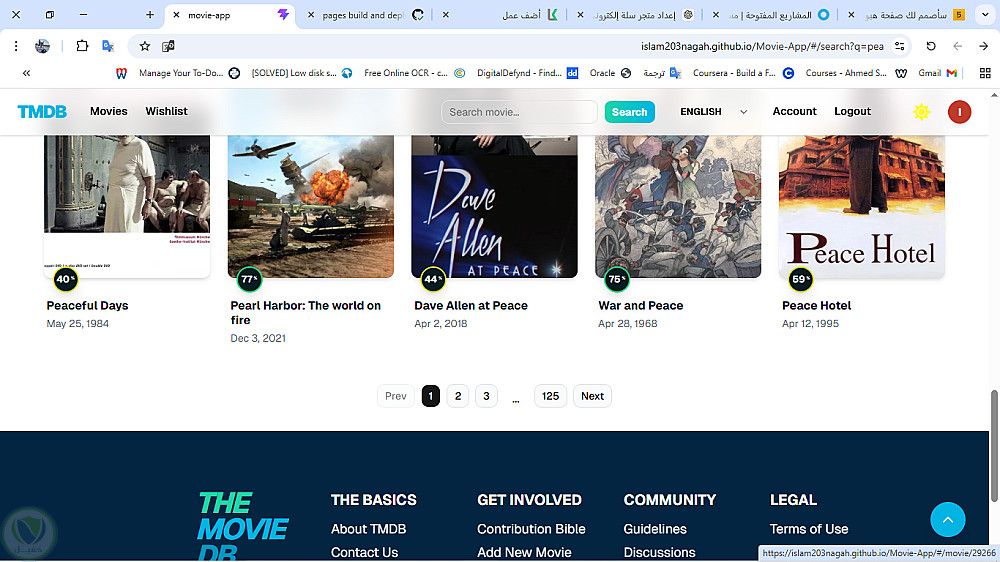This screenshot has height=562, width=1000.
Task: Open the Peace Hotel poster
Action: [x=862, y=206]
